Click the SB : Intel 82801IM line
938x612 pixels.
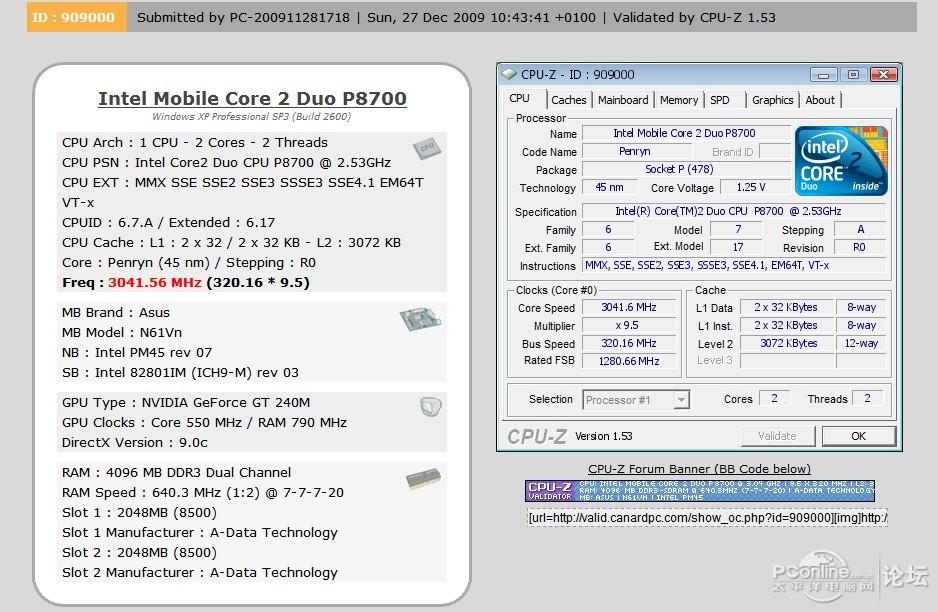coord(180,373)
